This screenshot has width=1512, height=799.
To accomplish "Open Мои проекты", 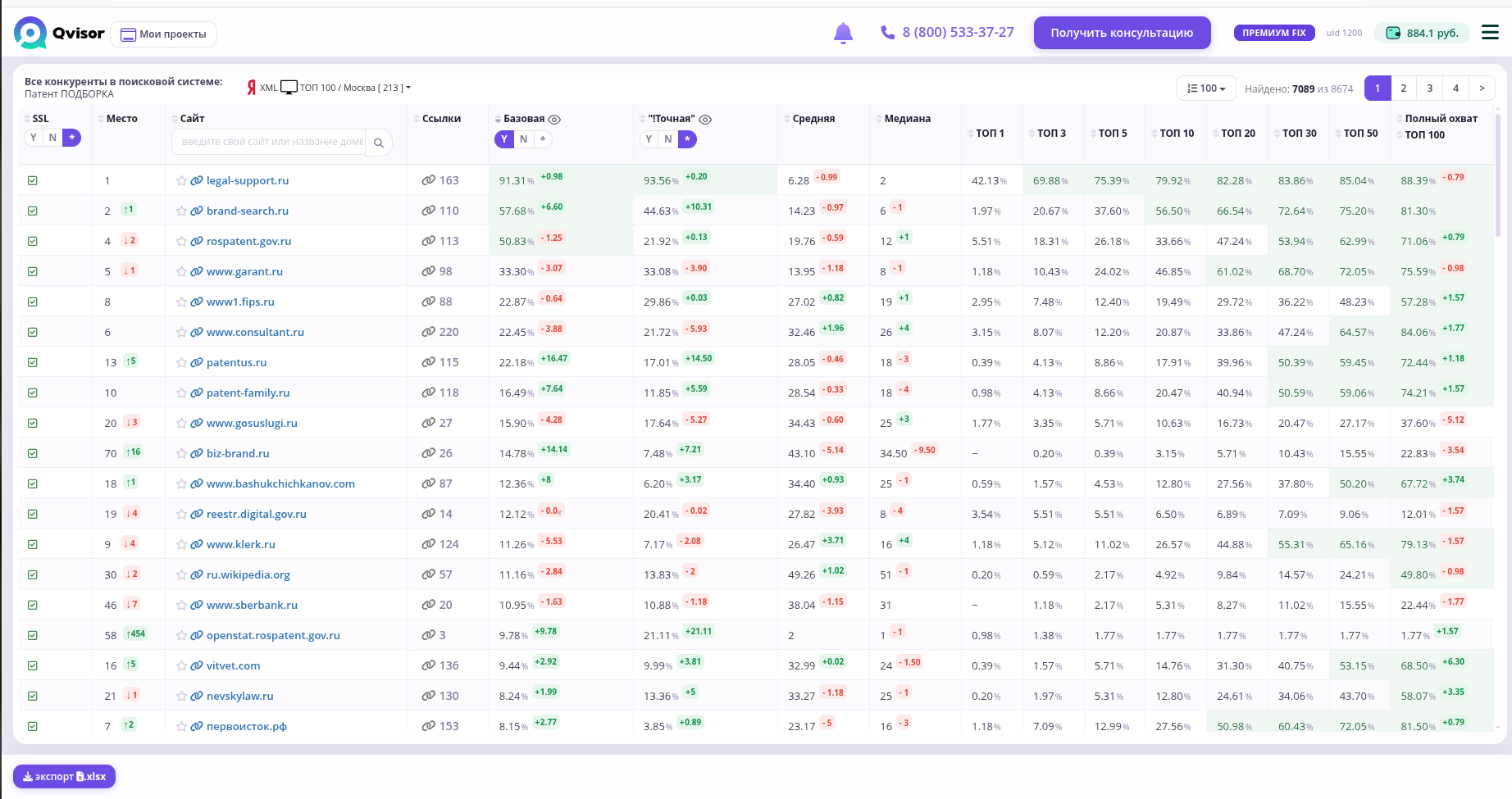I will pyautogui.click(x=164, y=34).
